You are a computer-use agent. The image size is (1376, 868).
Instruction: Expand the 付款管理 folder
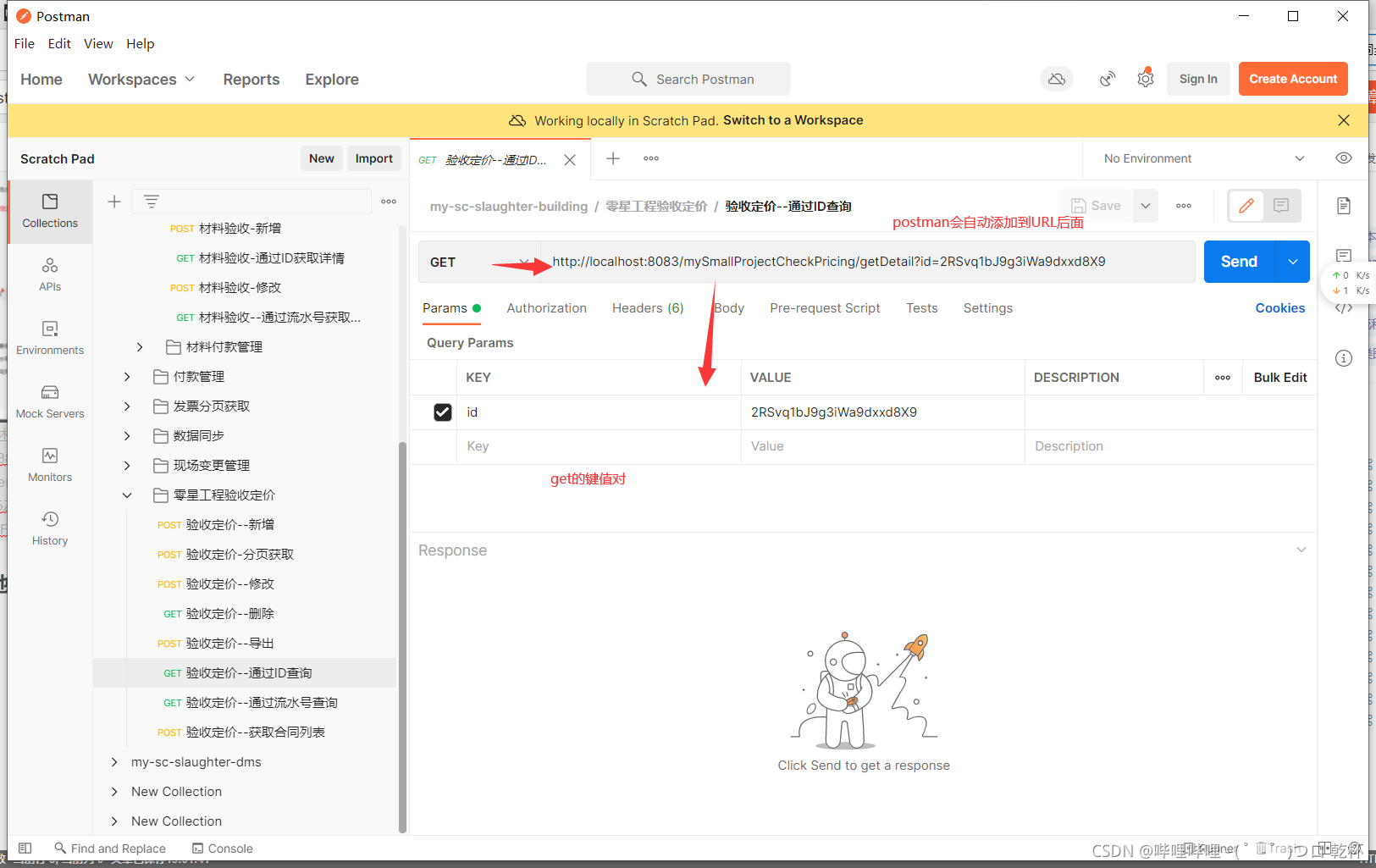click(x=127, y=377)
